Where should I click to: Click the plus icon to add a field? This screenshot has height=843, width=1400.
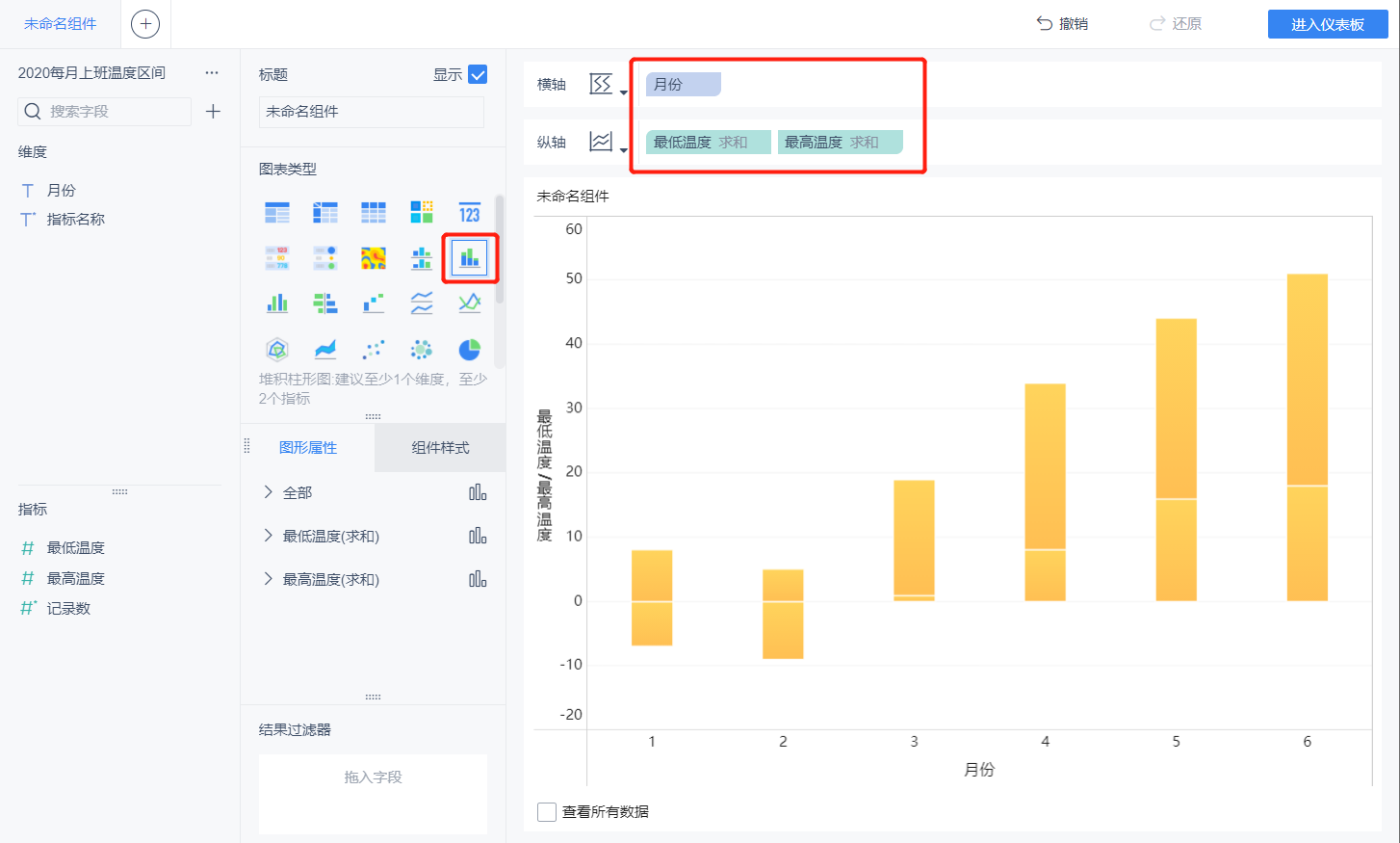(x=213, y=112)
